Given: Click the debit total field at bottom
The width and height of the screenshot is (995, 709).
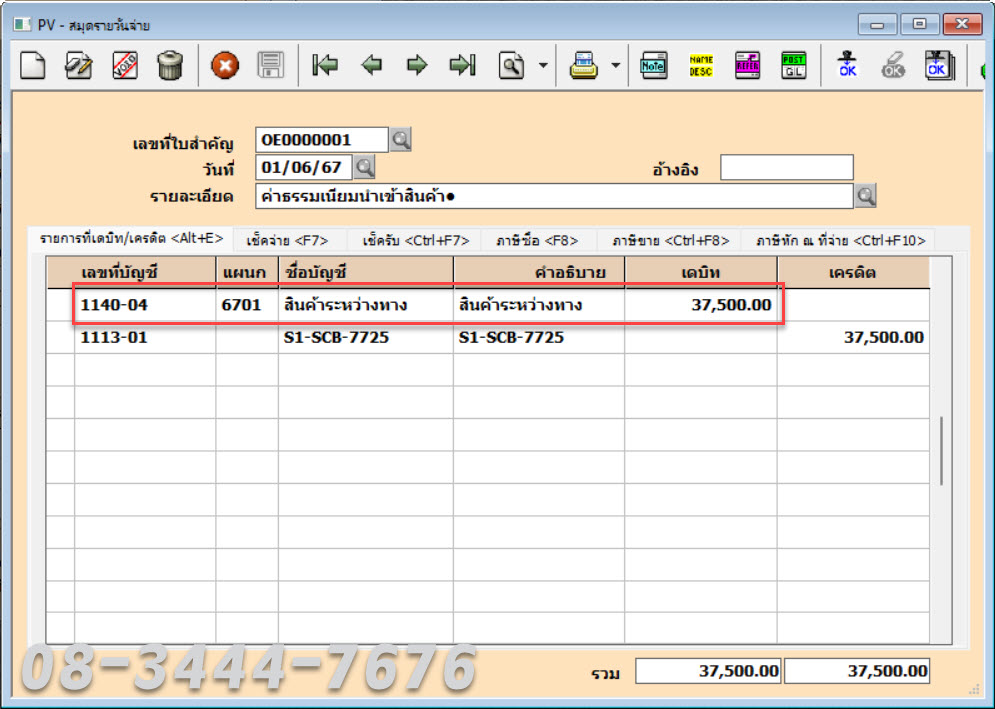Looking at the screenshot, I should point(708,671).
